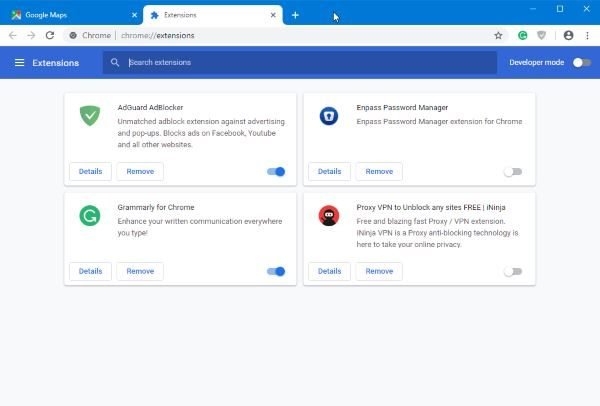Click the Enpass Password Manager title text

402,108
